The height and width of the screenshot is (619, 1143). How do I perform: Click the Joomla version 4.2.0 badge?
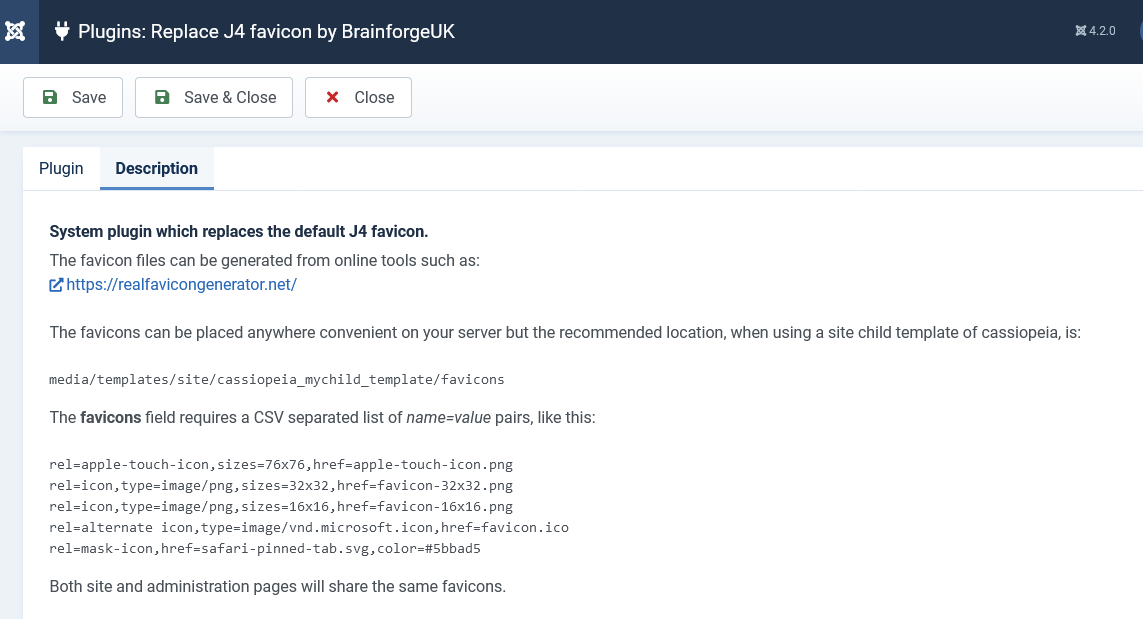[x=1095, y=31]
